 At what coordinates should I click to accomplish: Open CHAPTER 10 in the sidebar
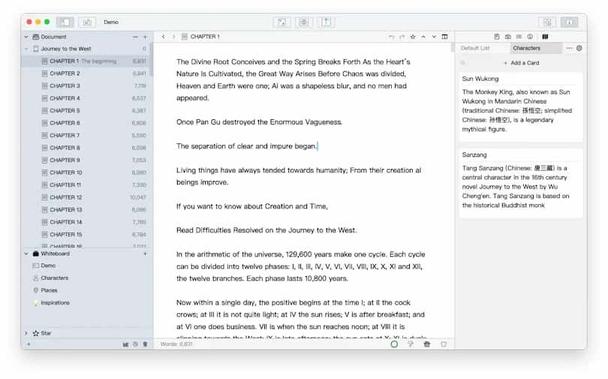86,173
